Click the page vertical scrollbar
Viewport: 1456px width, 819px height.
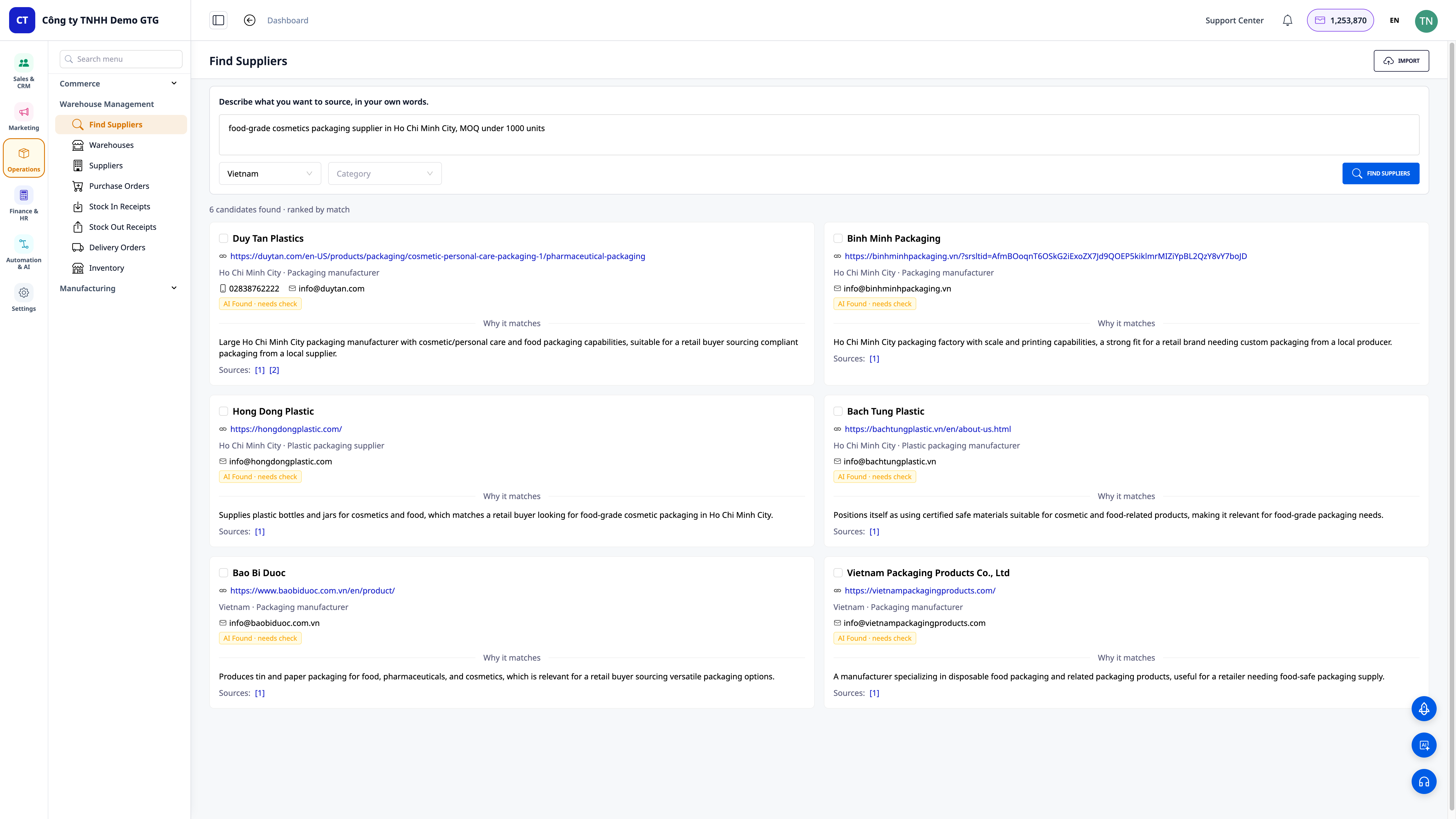tap(1451, 427)
